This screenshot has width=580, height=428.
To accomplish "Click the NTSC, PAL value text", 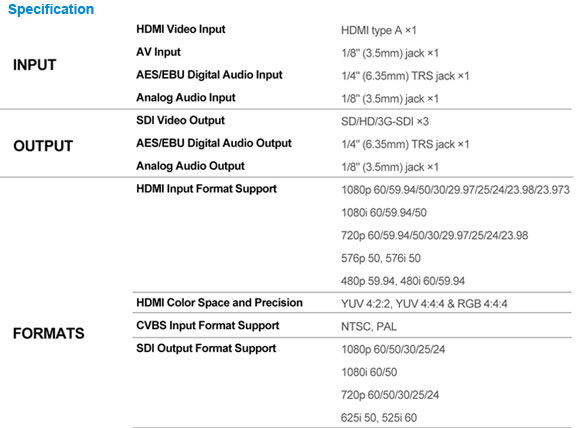I will [369, 327].
